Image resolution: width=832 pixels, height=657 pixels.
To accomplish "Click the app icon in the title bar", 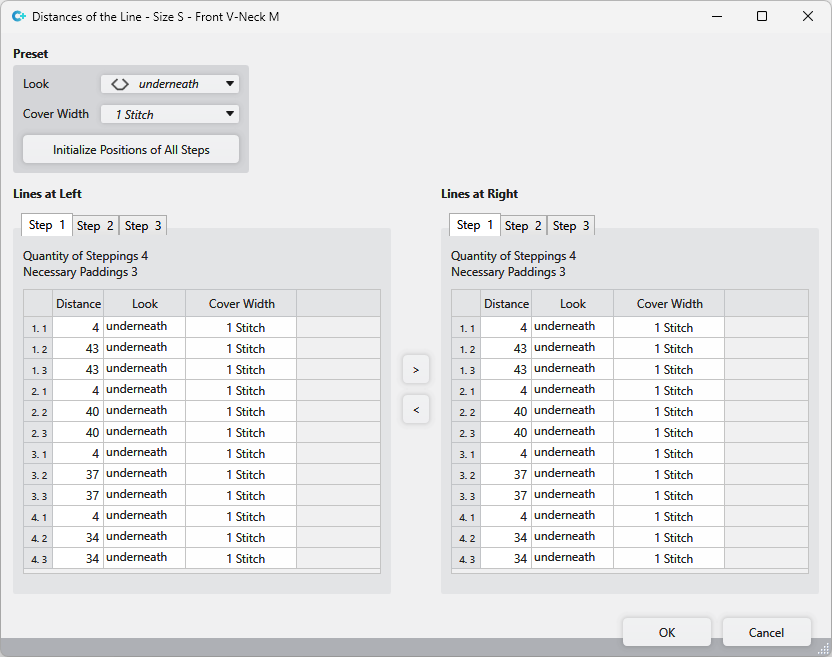I will (17, 17).
